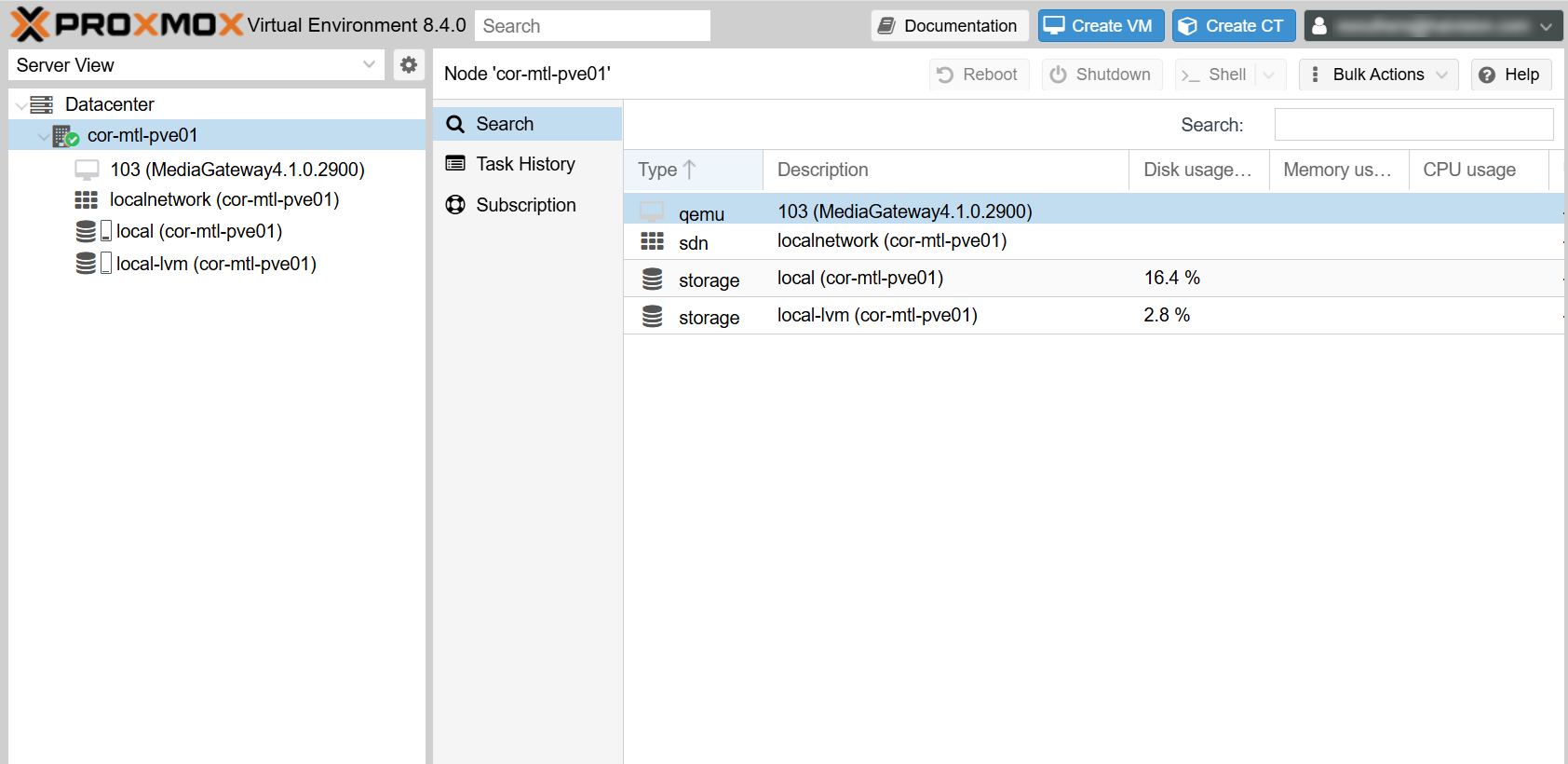Focus the resource Search filter field
Screen dimensions: 1568x764
coord(1413,125)
